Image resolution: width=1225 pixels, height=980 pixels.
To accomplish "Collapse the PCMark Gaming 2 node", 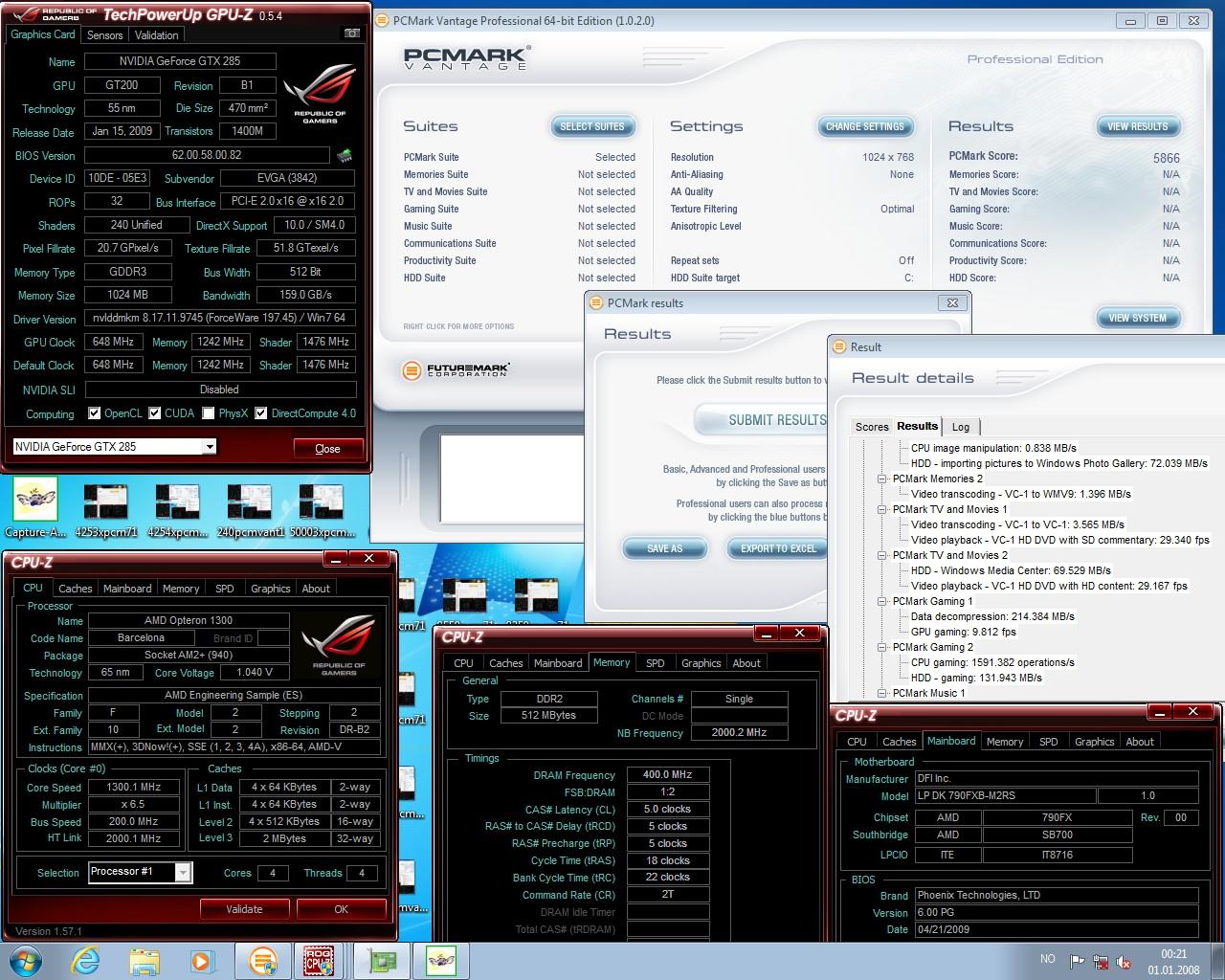I will [x=882, y=647].
